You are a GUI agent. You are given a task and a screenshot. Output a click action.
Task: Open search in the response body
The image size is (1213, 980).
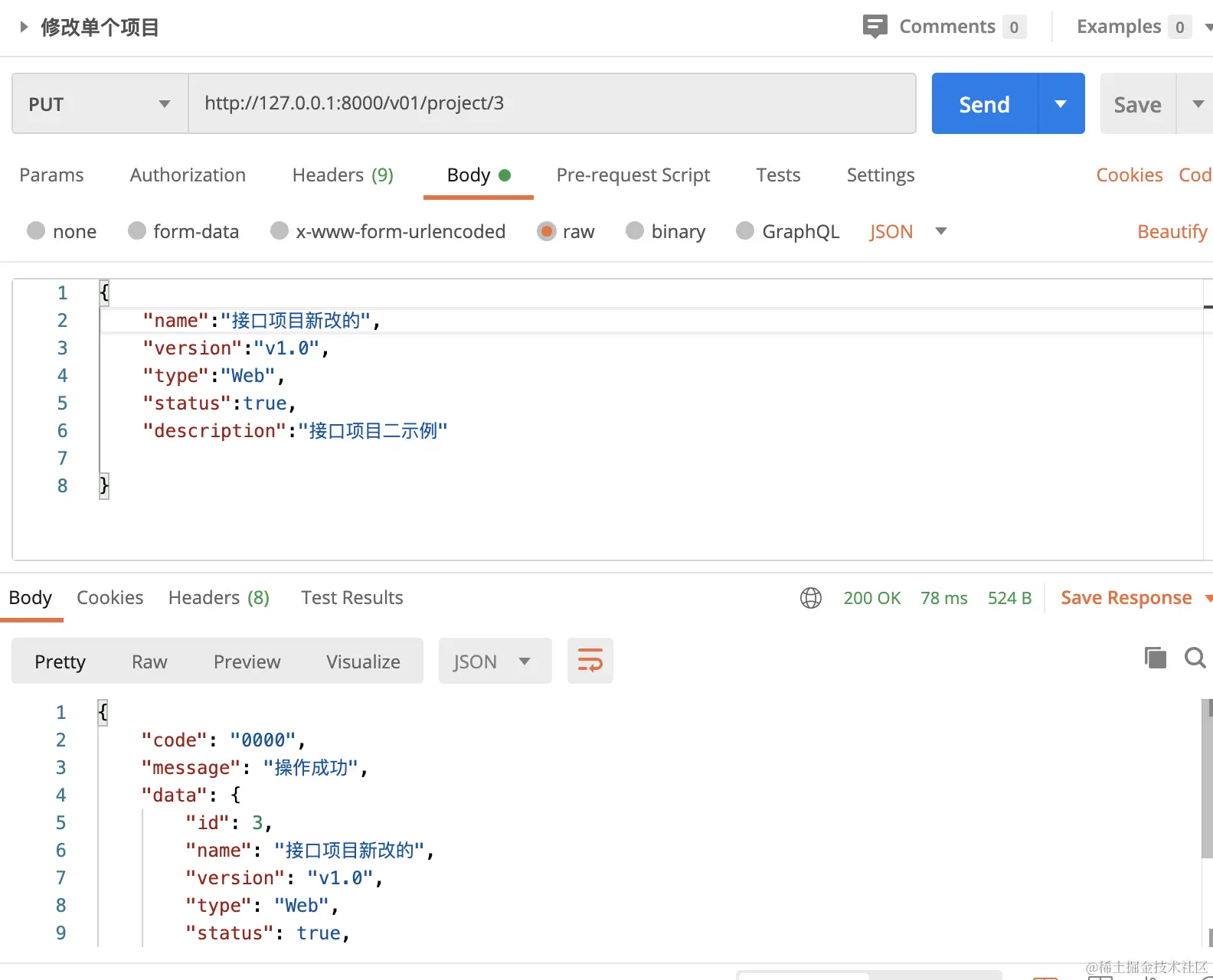pyautogui.click(x=1195, y=658)
